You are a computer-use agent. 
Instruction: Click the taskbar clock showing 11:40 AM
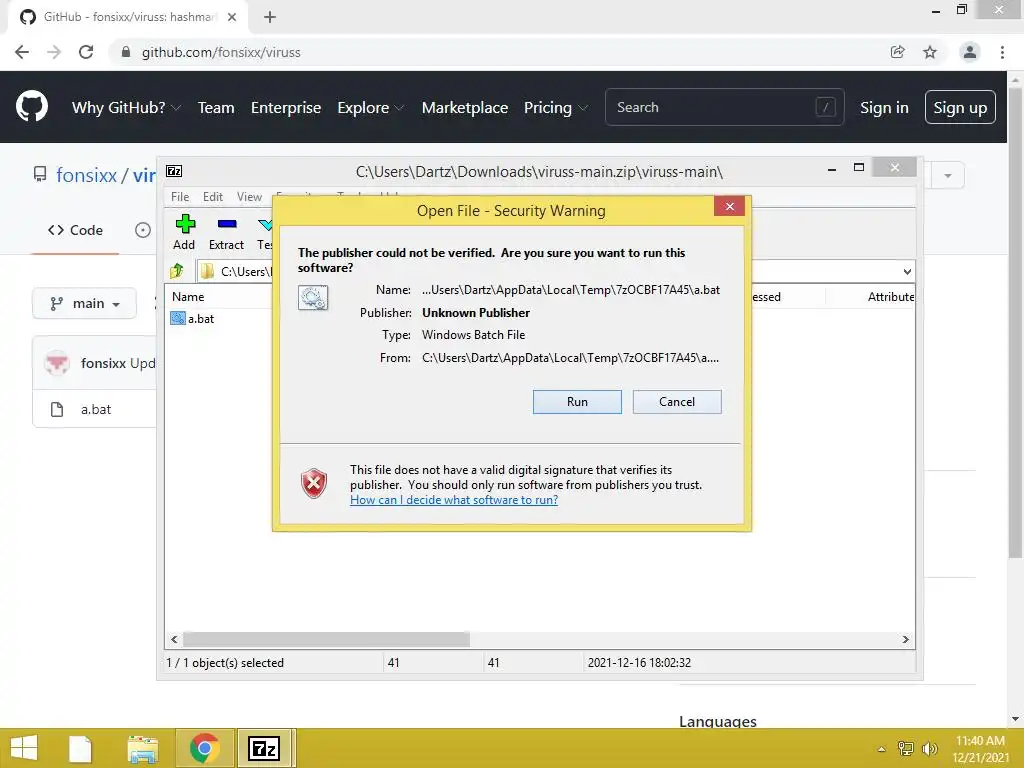click(x=980, y=741)
